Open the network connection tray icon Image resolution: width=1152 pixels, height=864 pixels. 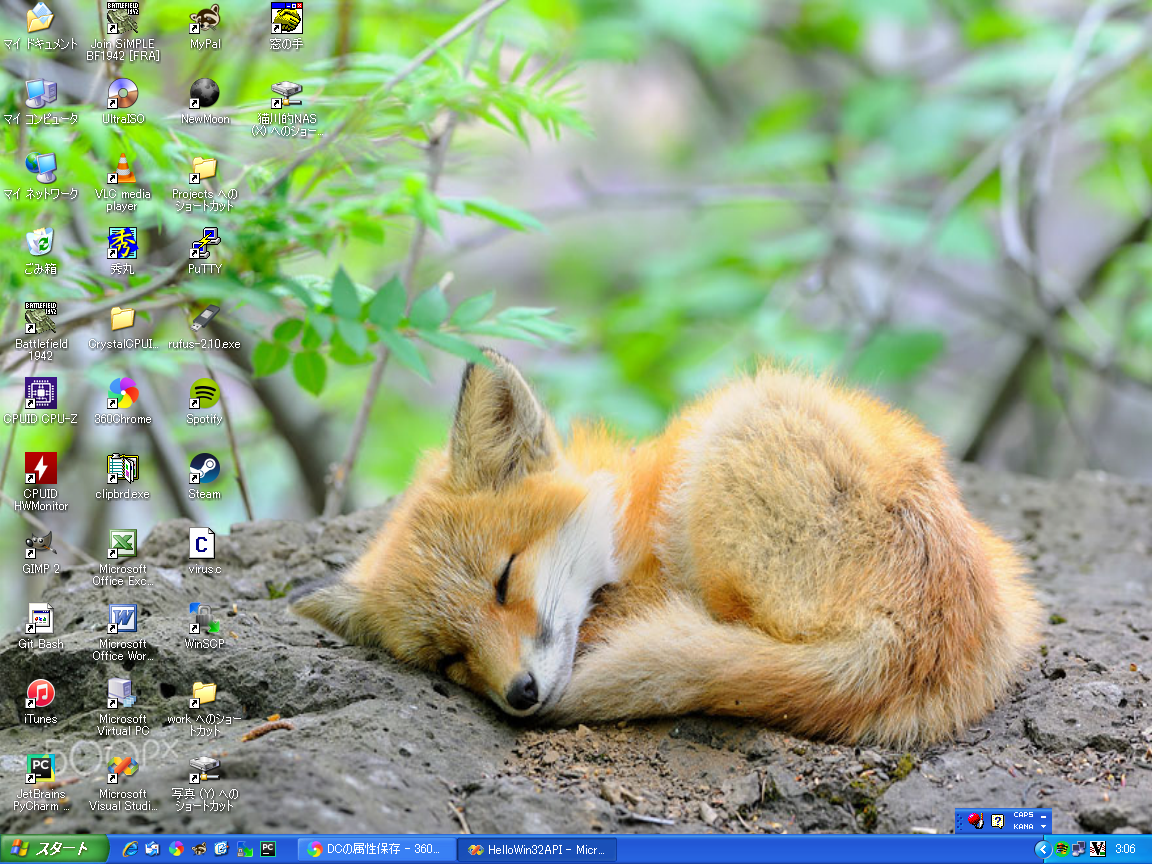[1079, 849]
